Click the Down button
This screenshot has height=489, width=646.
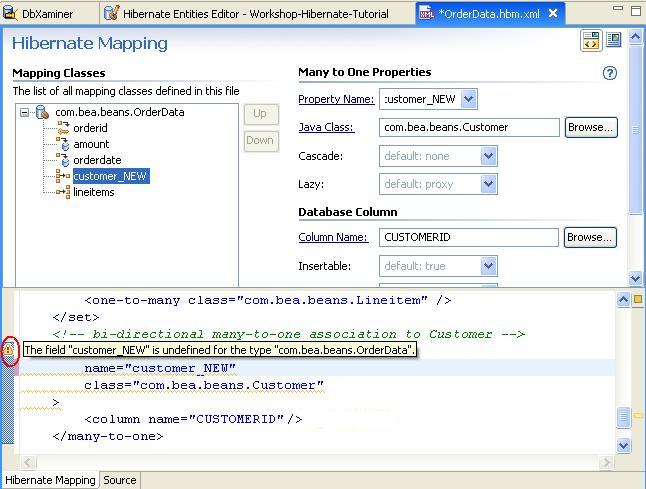pos(260,141)
